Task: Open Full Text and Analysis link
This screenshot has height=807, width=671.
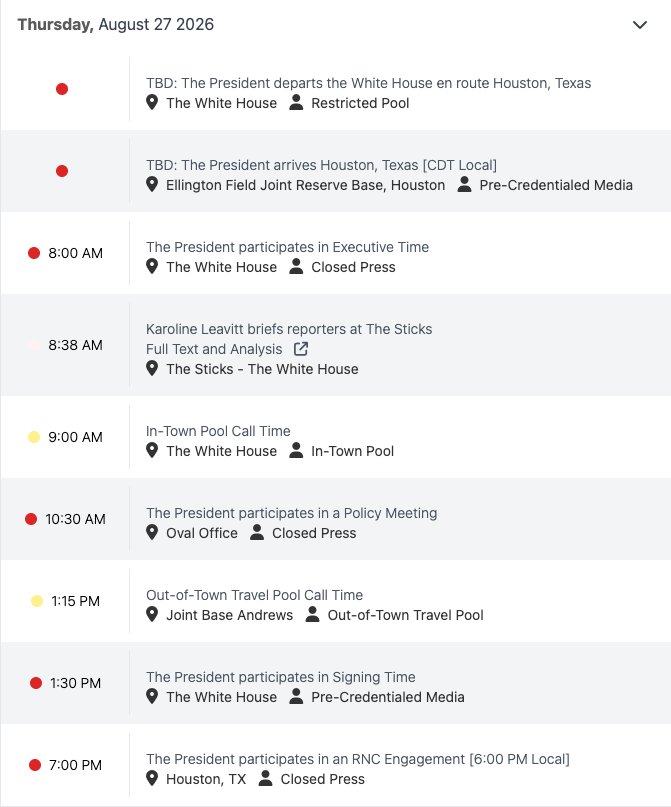Action: pyautogui.click(x=214, y=349)
